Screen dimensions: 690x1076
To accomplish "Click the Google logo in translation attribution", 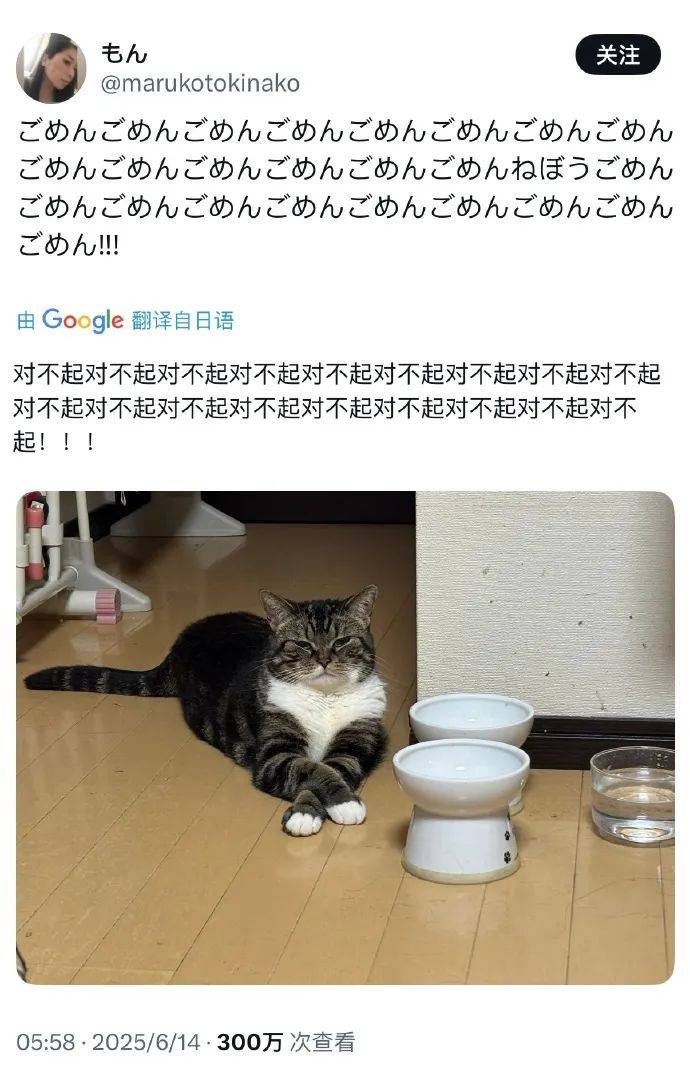I will (82, 320).
